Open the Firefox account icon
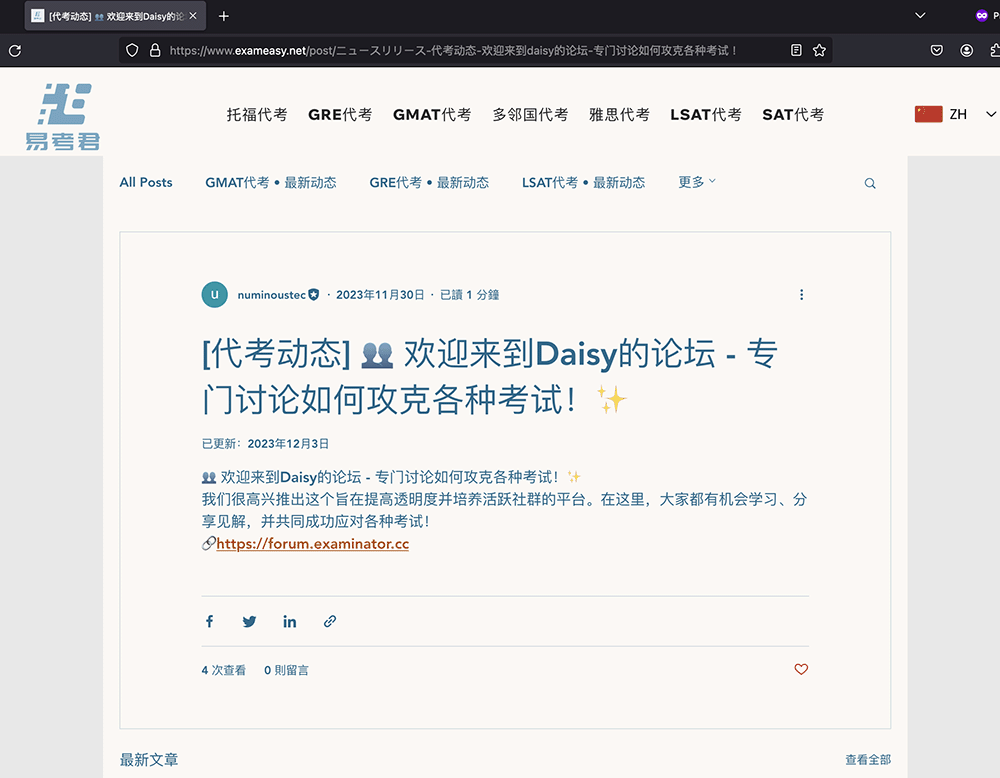Image resolution: width=1000 pixels, height=778 pixels. pyautogui.click(x=967, y=50)
